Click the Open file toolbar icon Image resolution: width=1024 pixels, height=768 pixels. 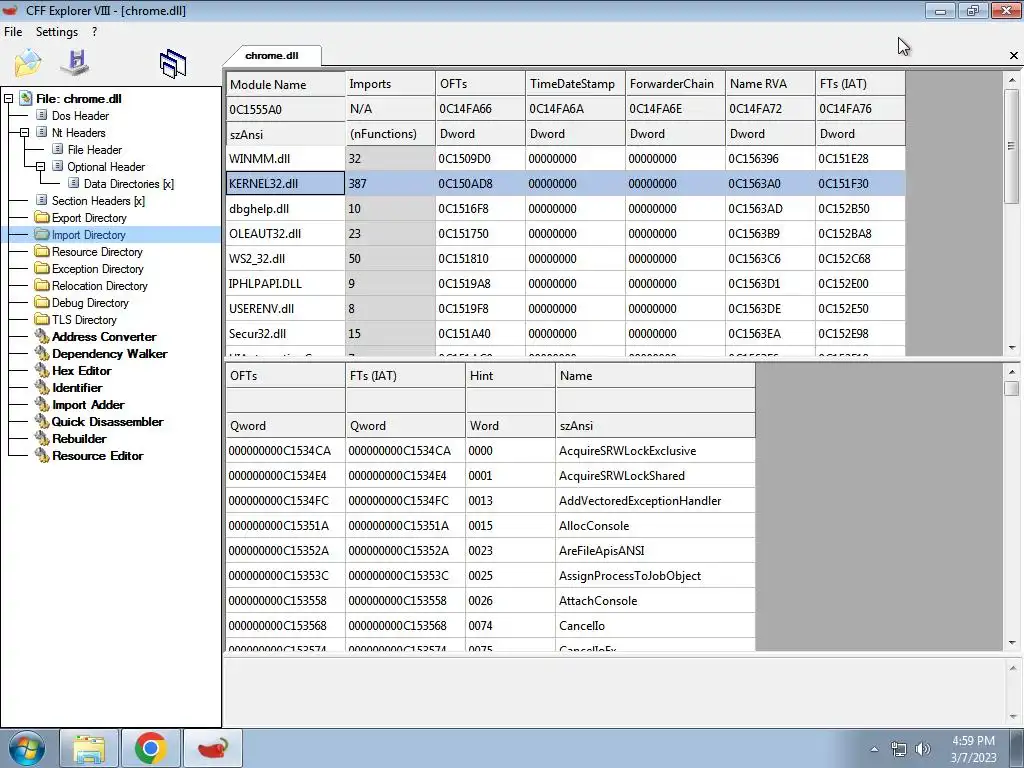tap(28, 63)
